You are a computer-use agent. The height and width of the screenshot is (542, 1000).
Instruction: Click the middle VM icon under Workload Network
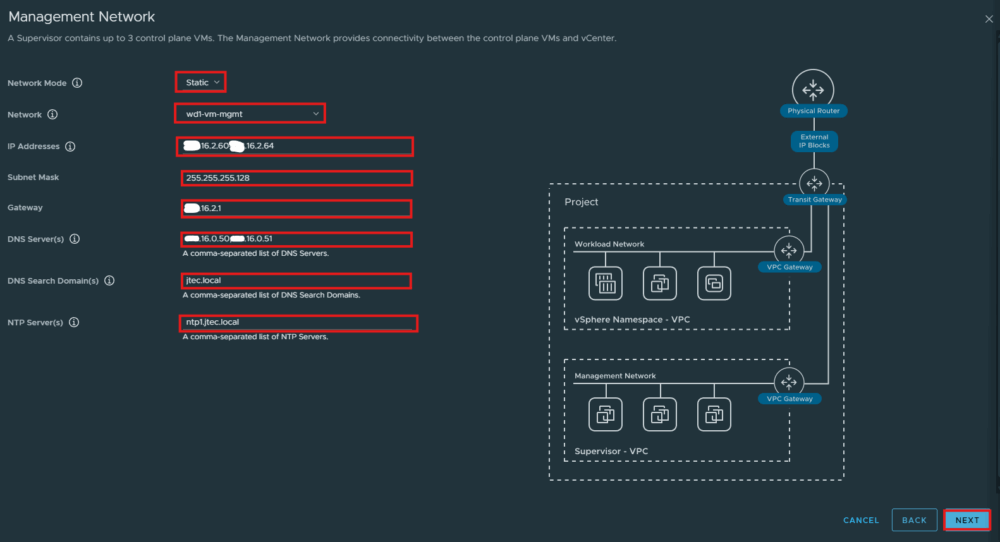(x=659, y=283)
